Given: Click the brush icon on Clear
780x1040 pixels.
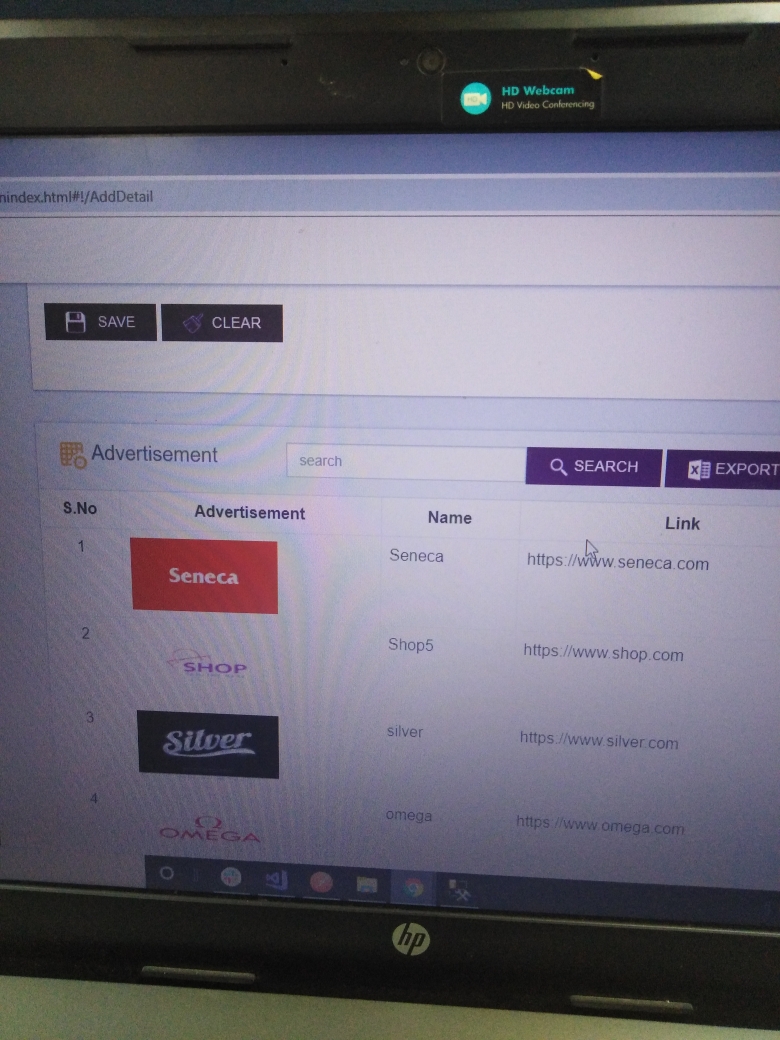Looking at the screenshot, I should (x=193, y=323).
